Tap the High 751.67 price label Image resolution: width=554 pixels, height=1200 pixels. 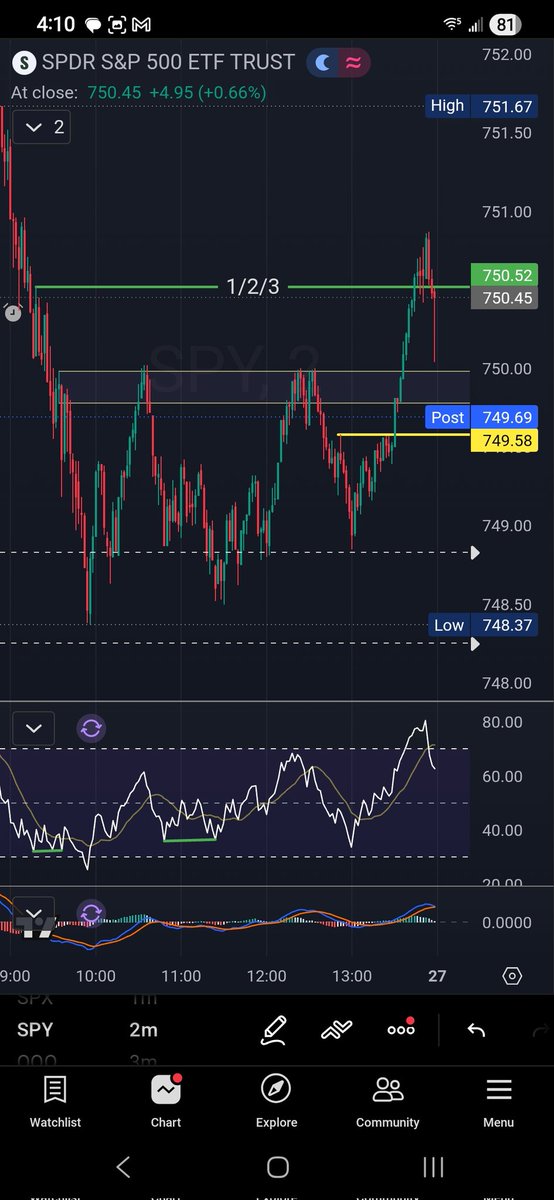pos(482,106)
